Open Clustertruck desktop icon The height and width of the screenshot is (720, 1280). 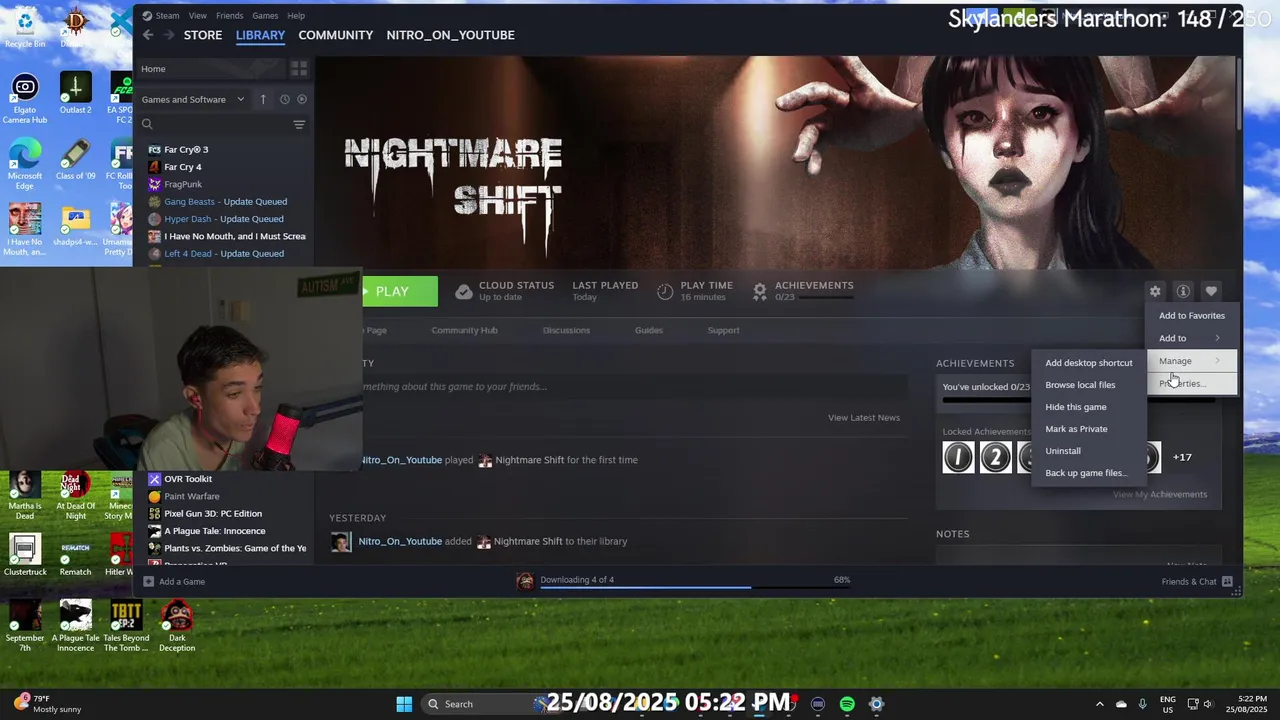point(25,555)
